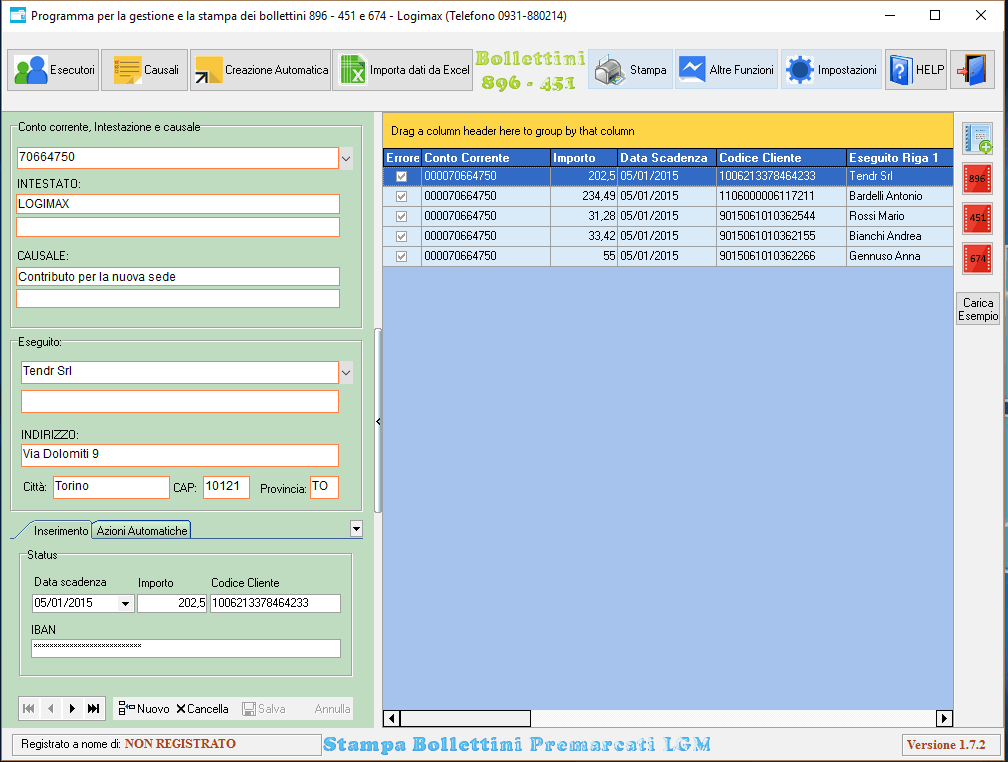Select the Bardelli Antonio cell
The image size is (1008, 762).
(899, 196)
